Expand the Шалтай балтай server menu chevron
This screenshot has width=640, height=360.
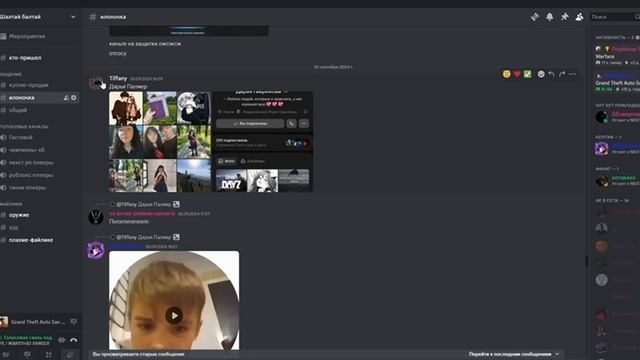coord(73,17)
